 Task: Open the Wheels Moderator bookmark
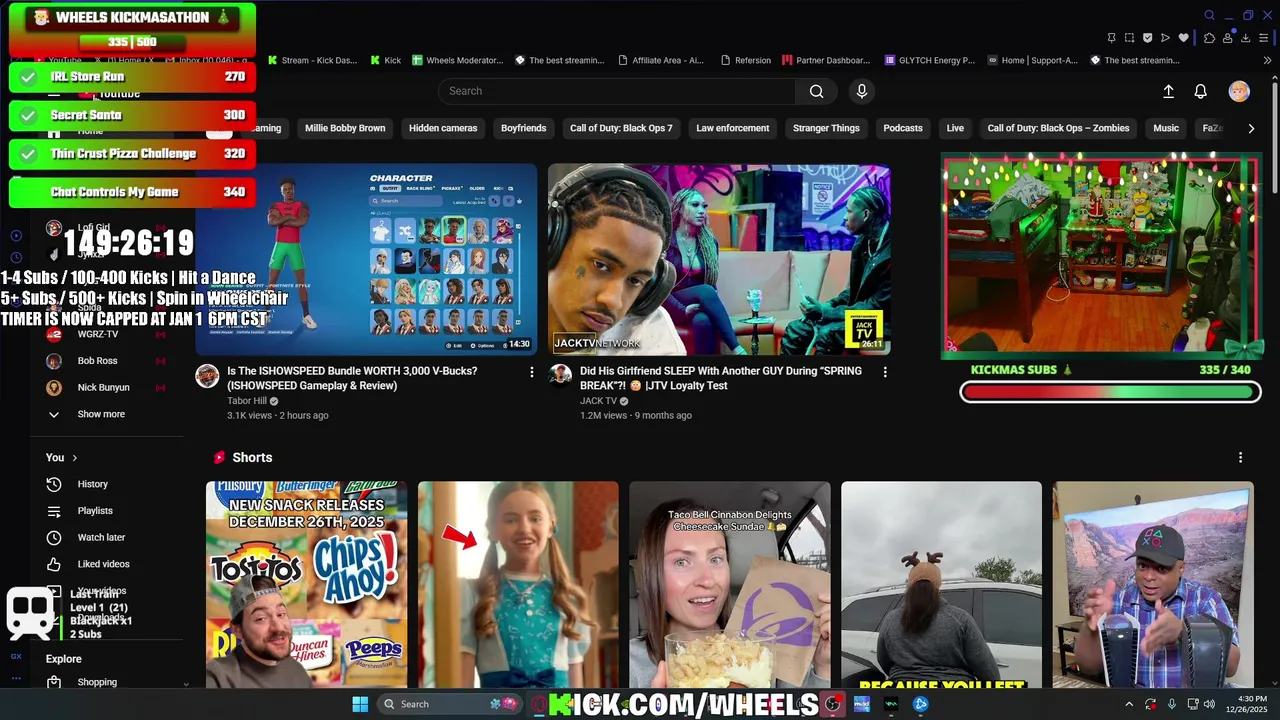[x=458, y=60]
